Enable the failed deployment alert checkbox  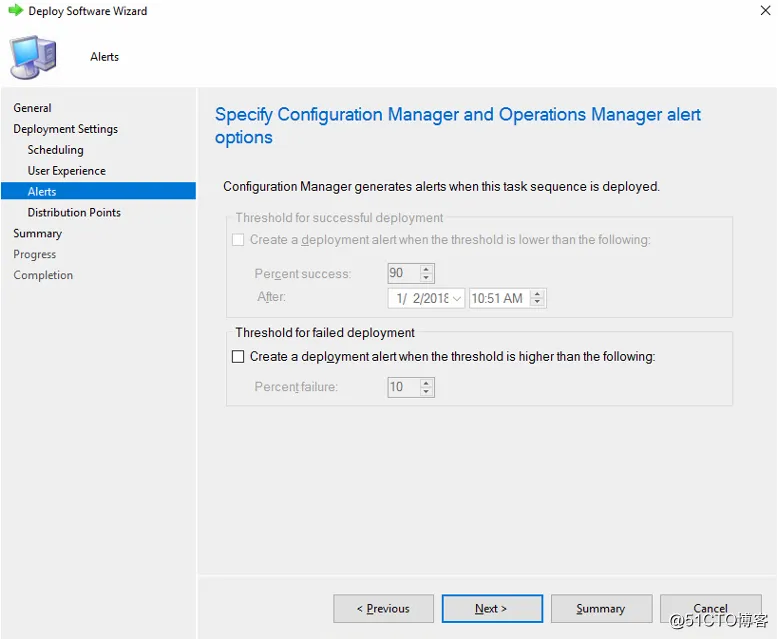238,356
